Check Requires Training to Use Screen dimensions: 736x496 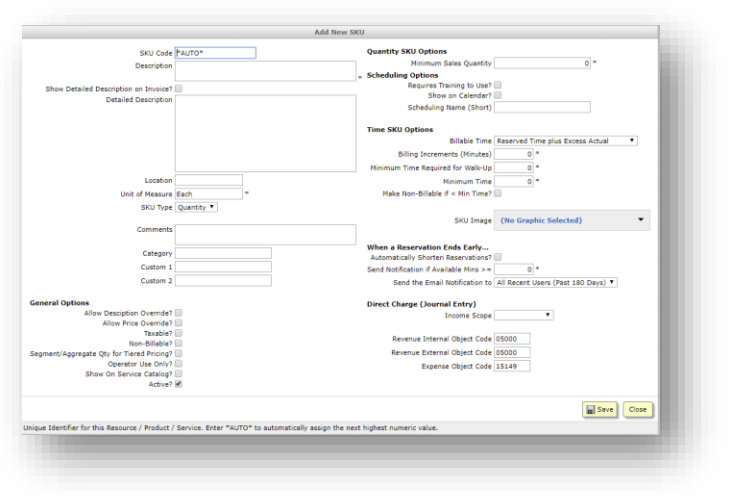click(498, 85)
